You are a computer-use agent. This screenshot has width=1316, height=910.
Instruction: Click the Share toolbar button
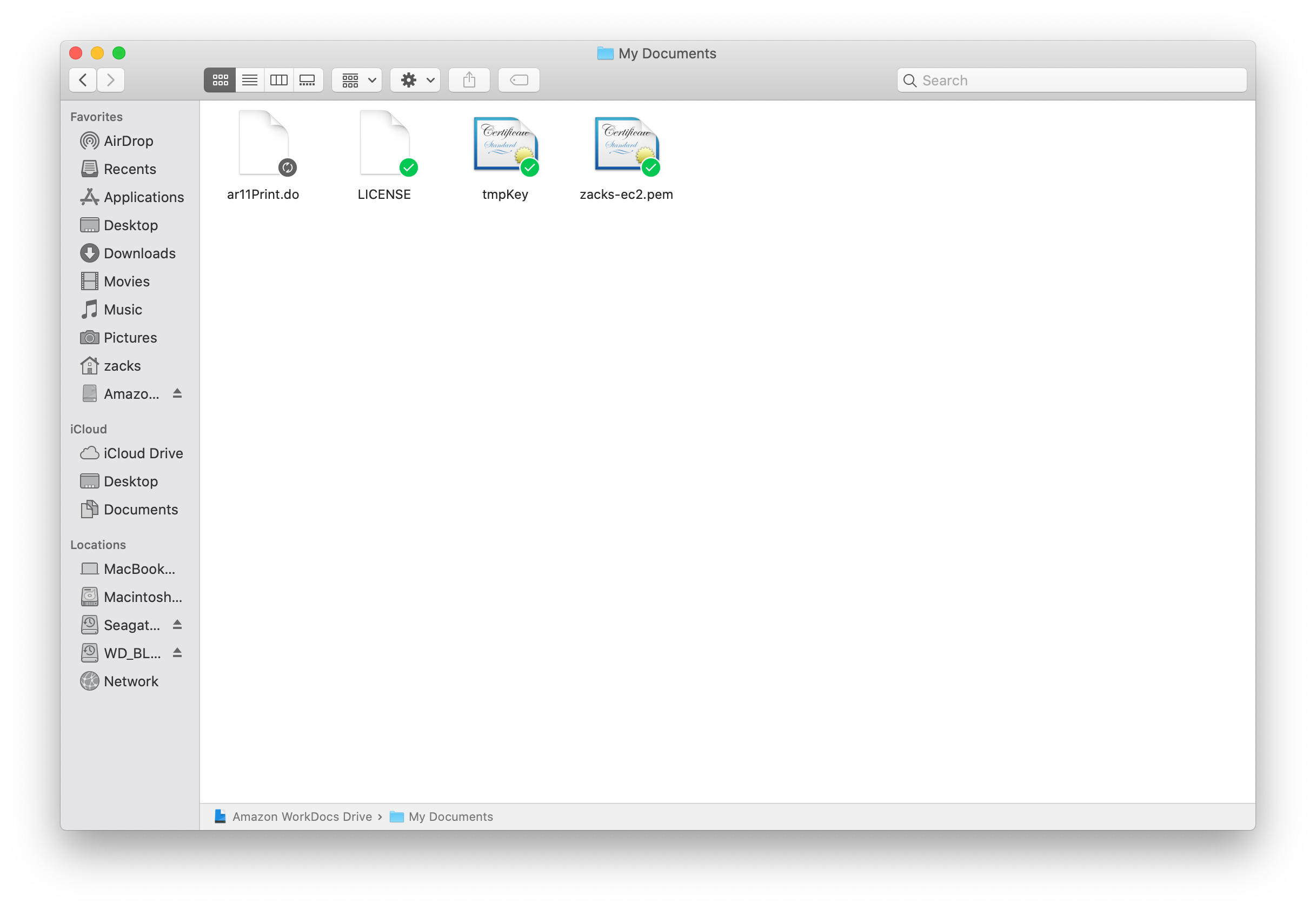[x=469, y=80]
